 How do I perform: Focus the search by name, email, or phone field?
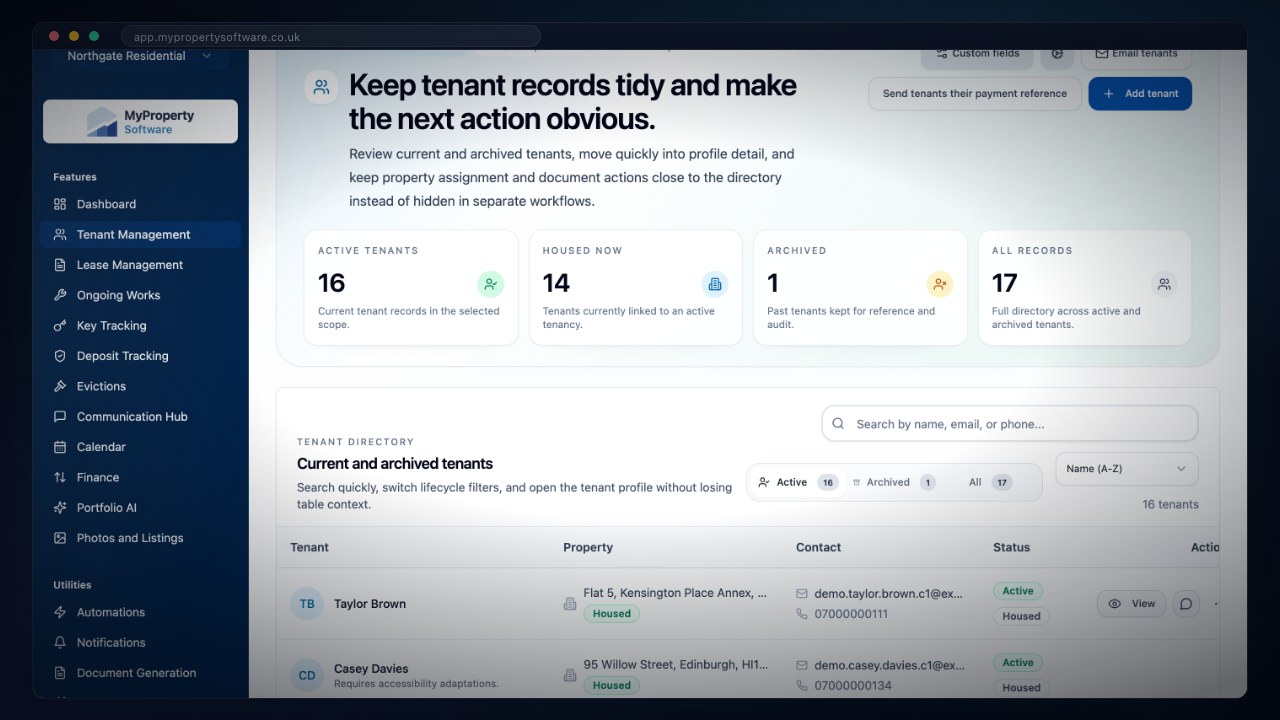coord(1010,424)
